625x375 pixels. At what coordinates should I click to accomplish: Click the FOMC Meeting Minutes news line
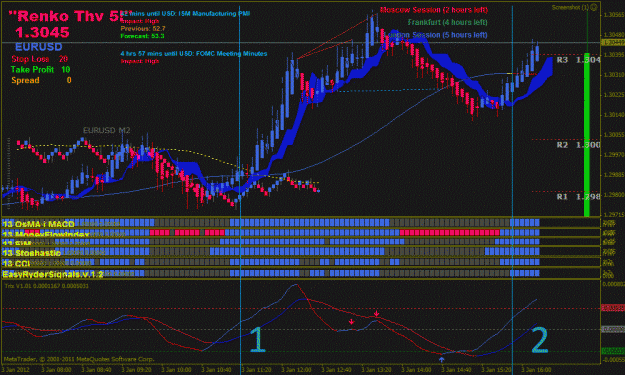194,53
